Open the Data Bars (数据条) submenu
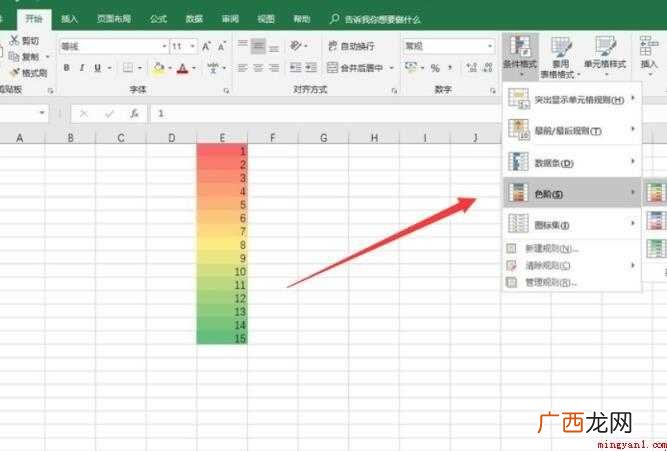 (x=572, y=163)
